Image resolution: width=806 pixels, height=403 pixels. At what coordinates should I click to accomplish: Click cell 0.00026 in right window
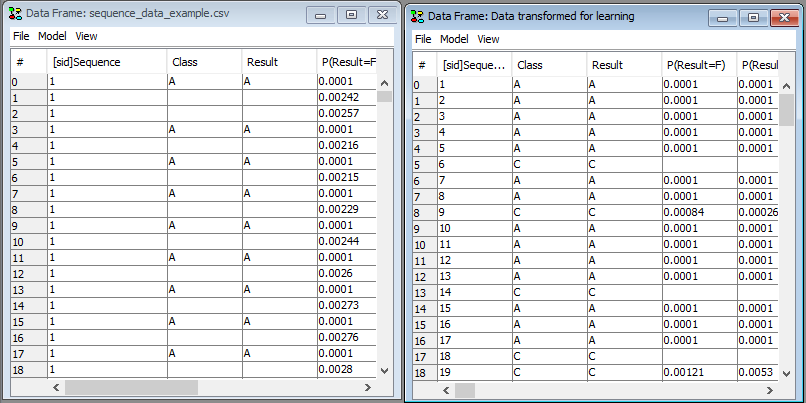click(758, 212)
